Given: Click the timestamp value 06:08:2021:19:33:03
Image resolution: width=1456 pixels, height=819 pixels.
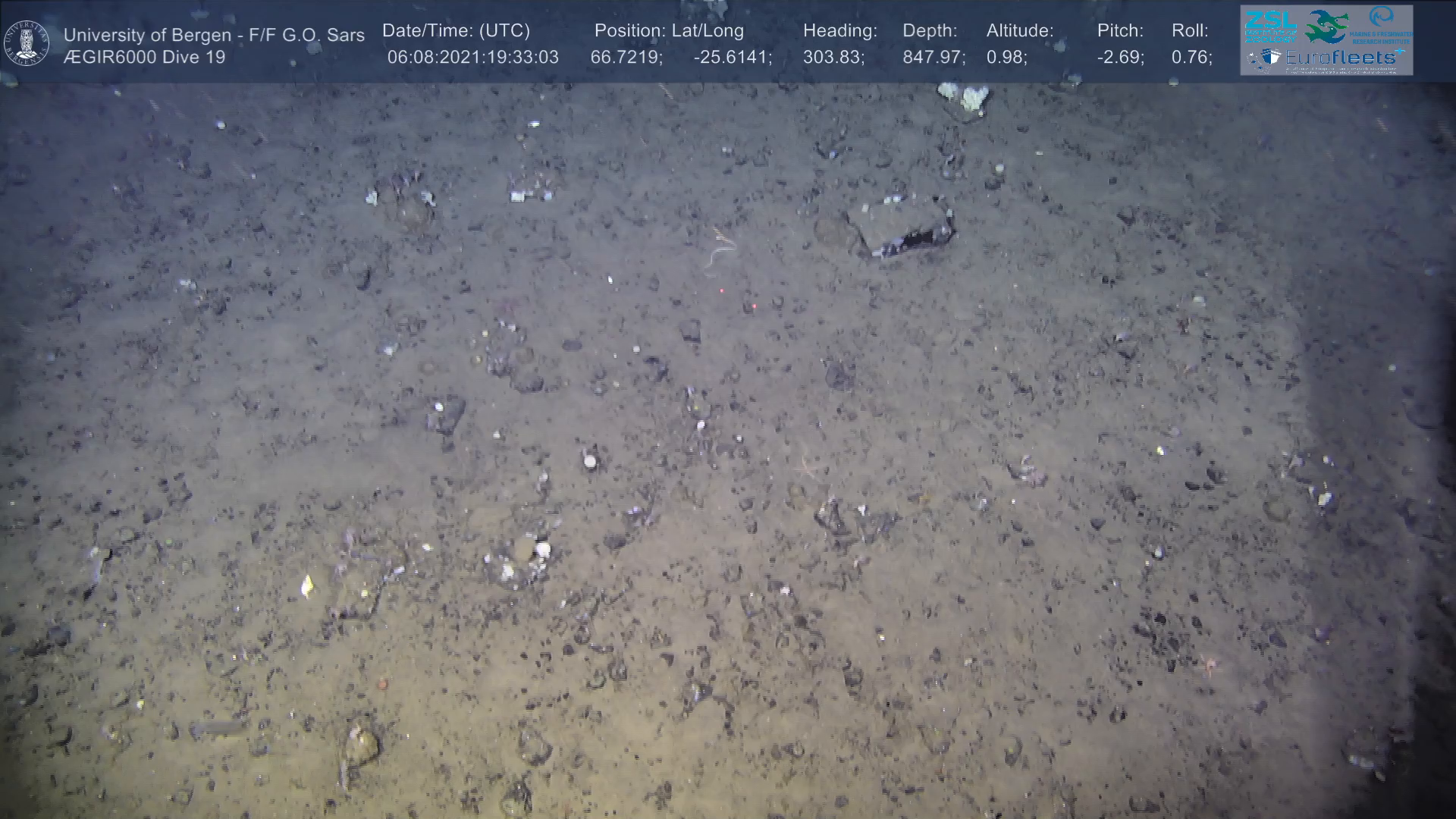Looking at the screenshot, I should pos(472,58).
